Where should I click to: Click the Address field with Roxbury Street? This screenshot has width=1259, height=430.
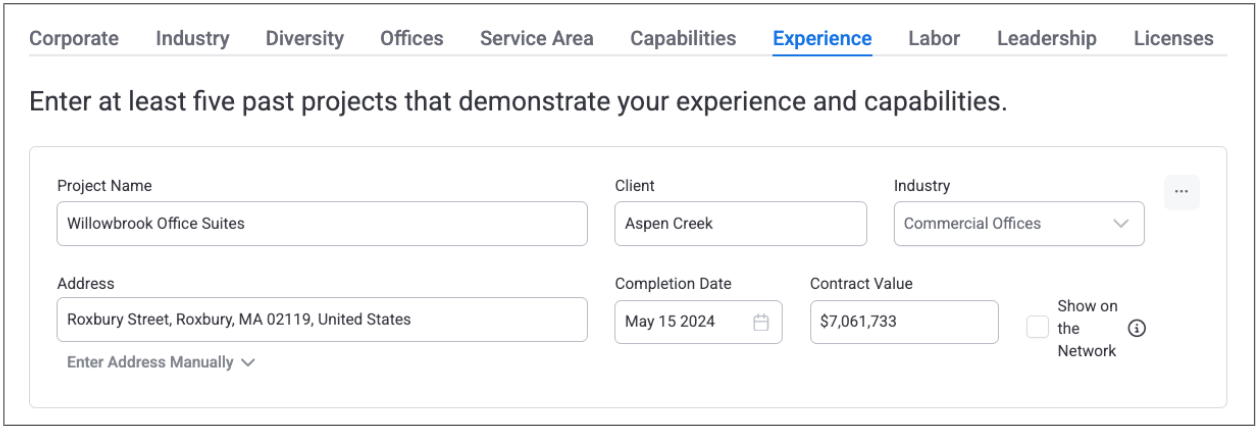tap(321, 320)
